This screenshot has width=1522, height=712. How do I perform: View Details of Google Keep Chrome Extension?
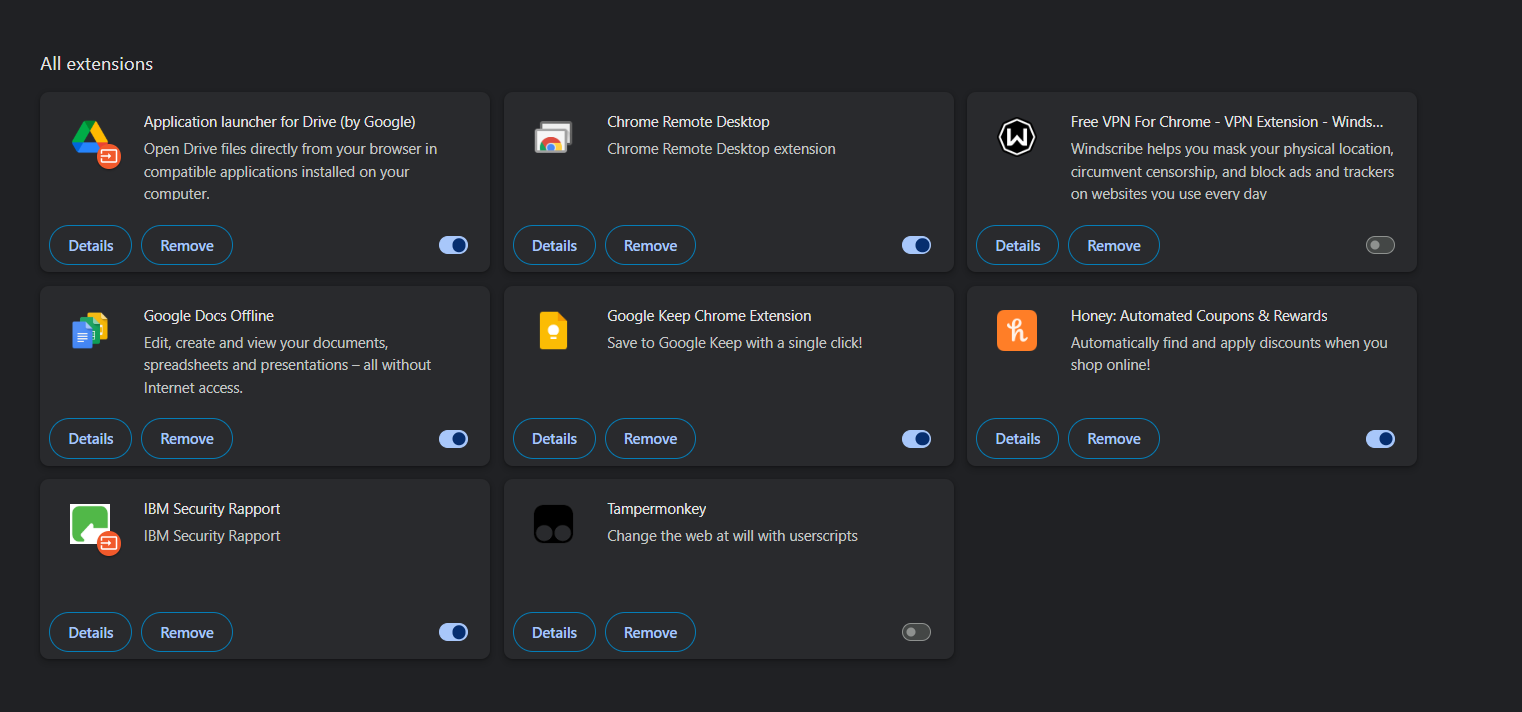pyautogui.click(x=554, y=438)
